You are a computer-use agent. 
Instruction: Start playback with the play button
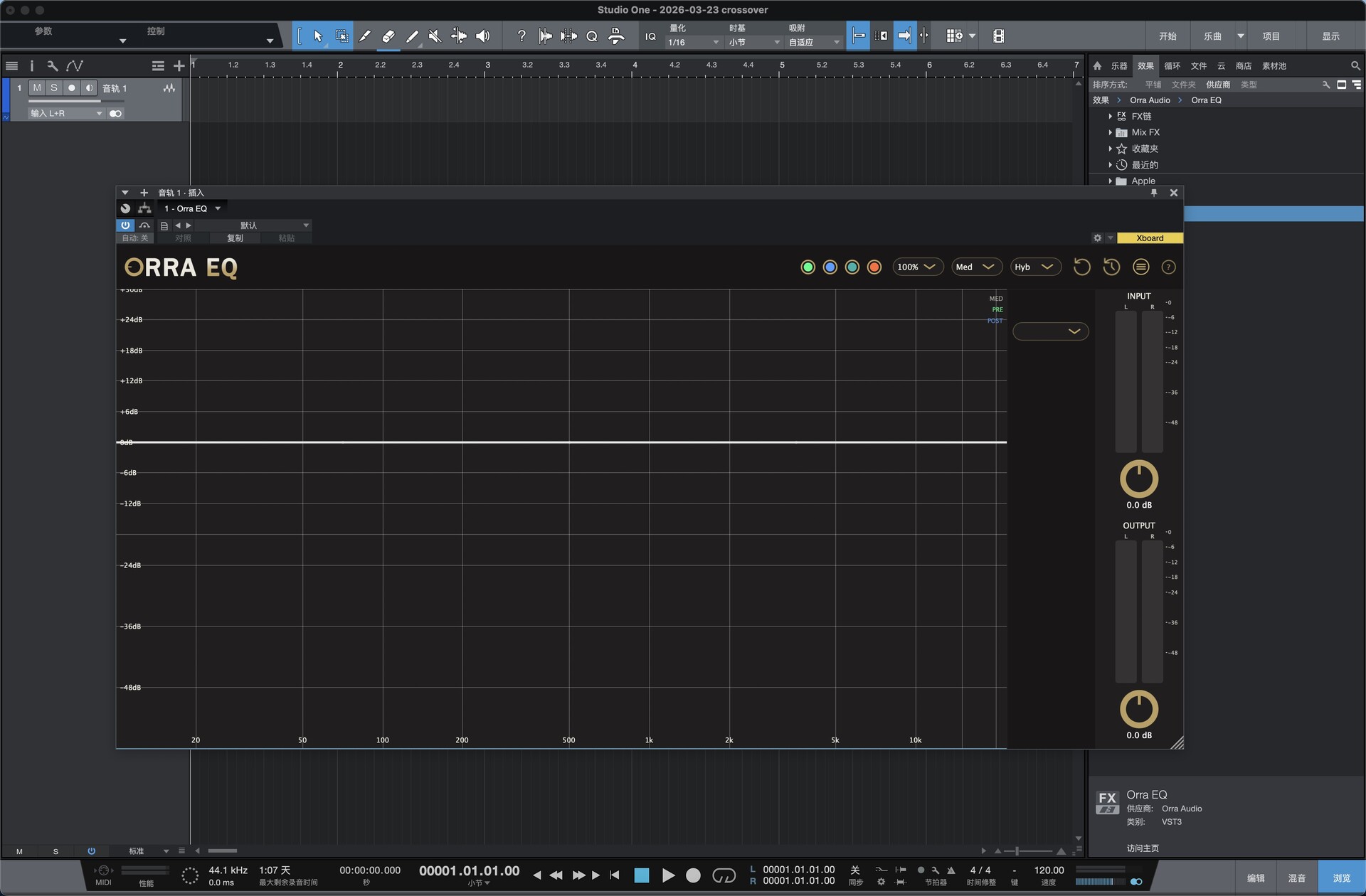click(668, 875)
